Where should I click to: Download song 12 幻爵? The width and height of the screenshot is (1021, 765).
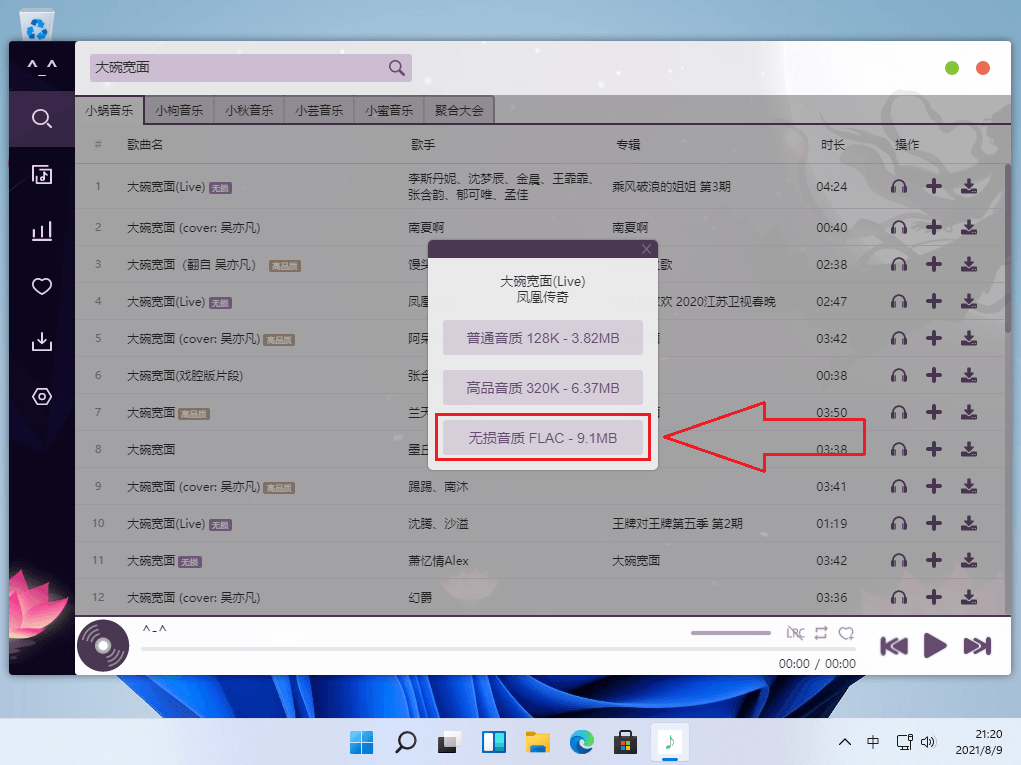[969, 597]
